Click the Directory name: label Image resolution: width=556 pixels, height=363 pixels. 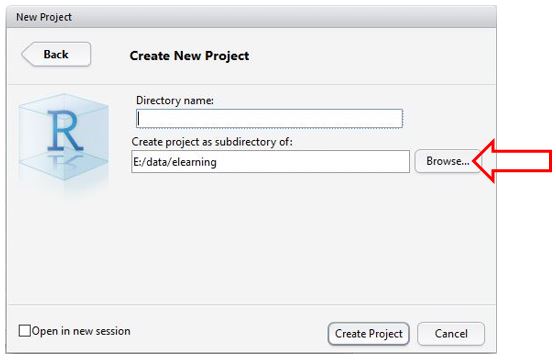[175, 100]
